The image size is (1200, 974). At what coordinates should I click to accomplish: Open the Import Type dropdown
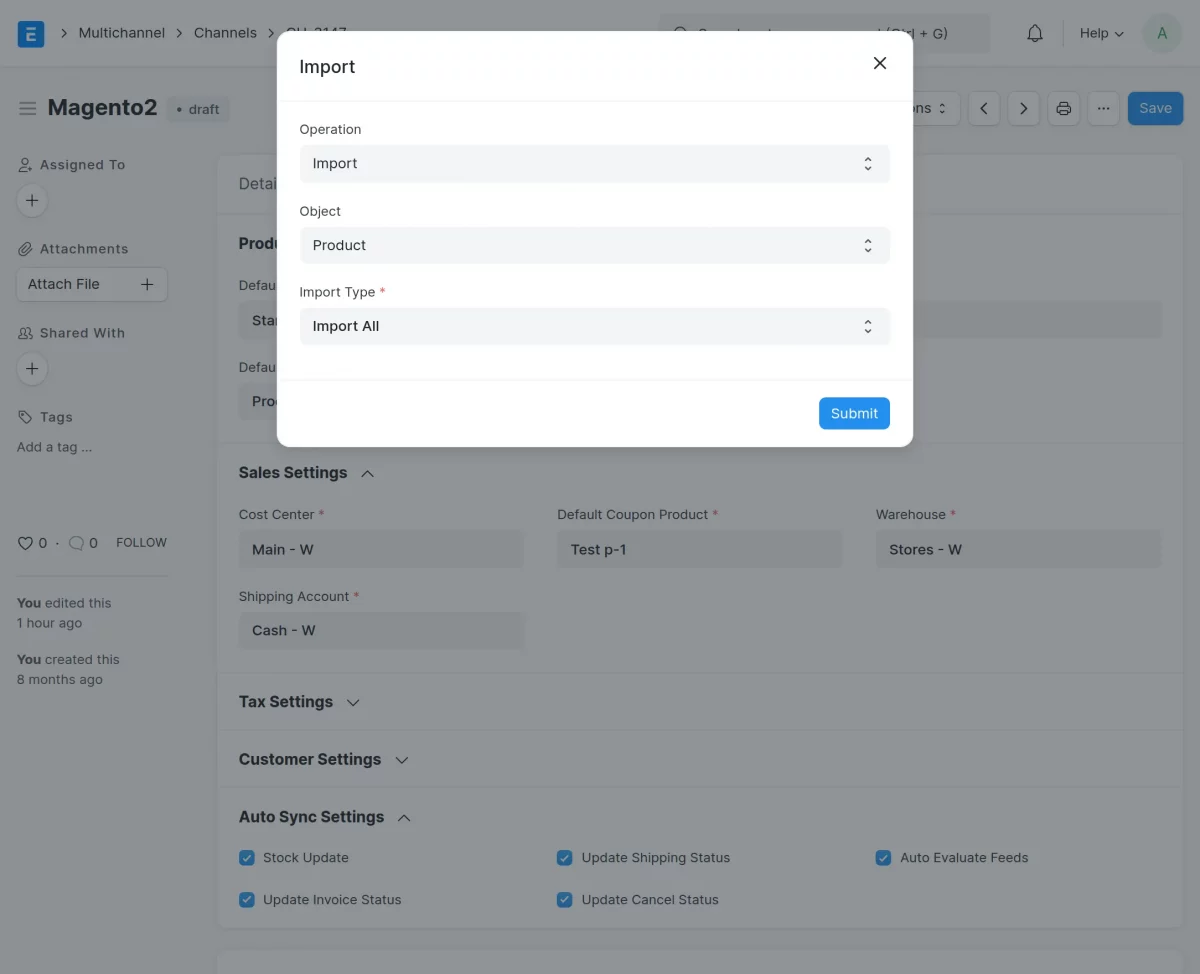click(594, 326)
